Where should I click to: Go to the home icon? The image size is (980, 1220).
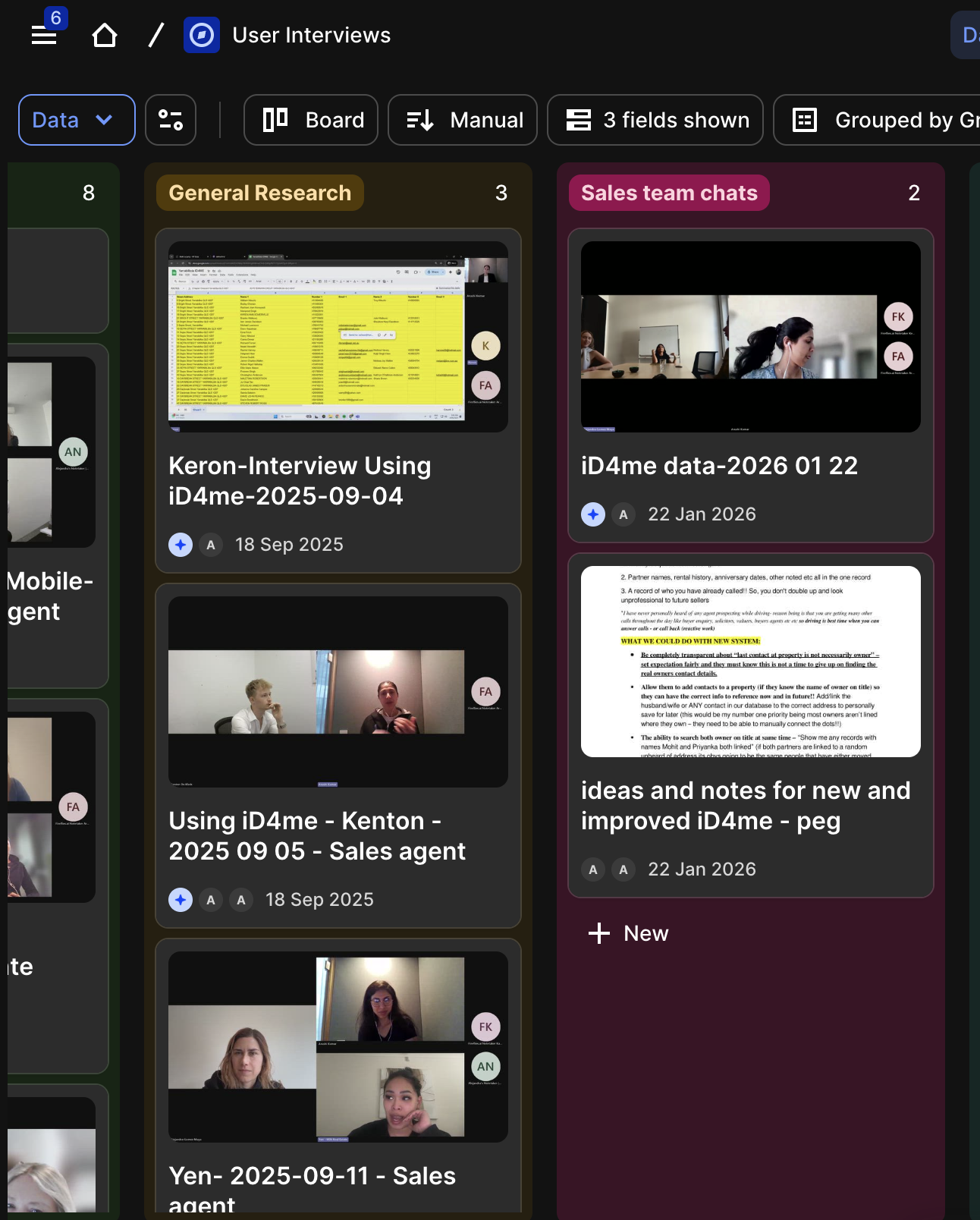(105, 35)
